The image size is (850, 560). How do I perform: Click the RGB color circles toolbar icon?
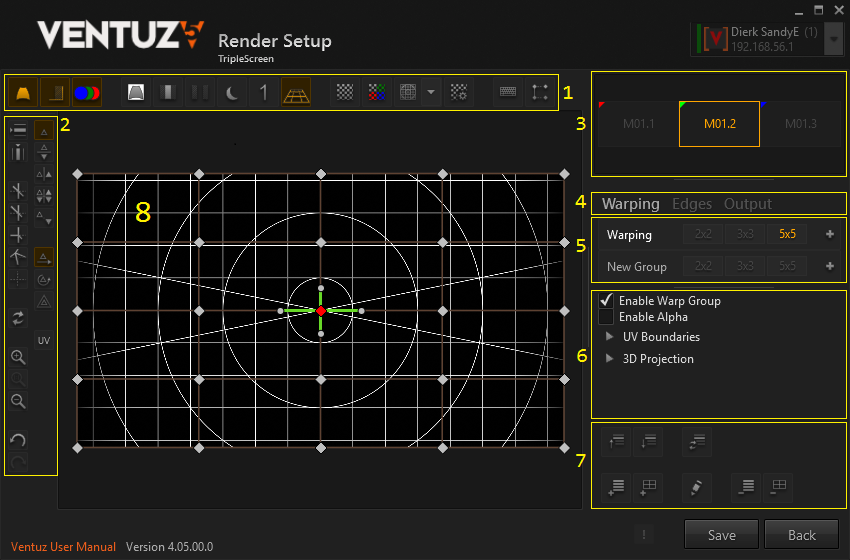[86, 93]
